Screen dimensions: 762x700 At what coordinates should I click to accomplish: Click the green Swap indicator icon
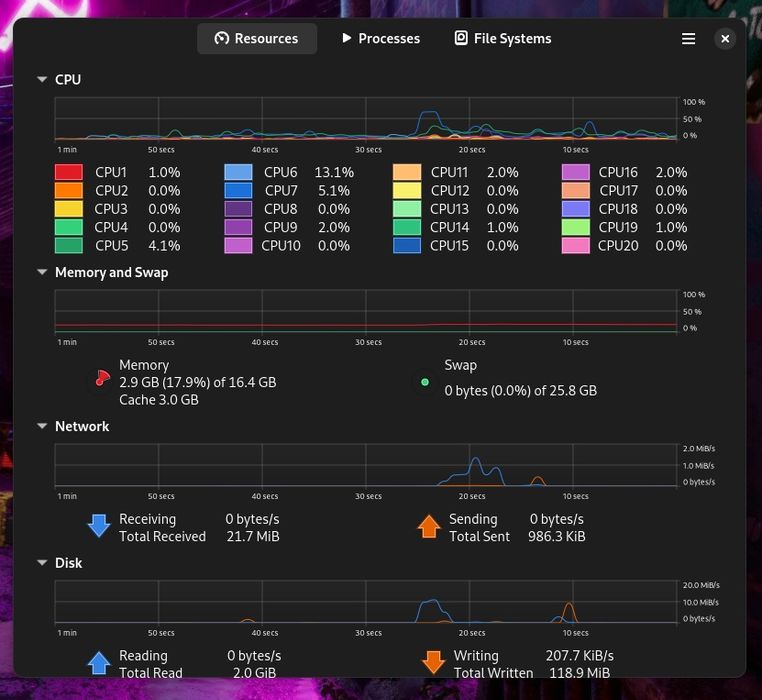click(425, 383)
